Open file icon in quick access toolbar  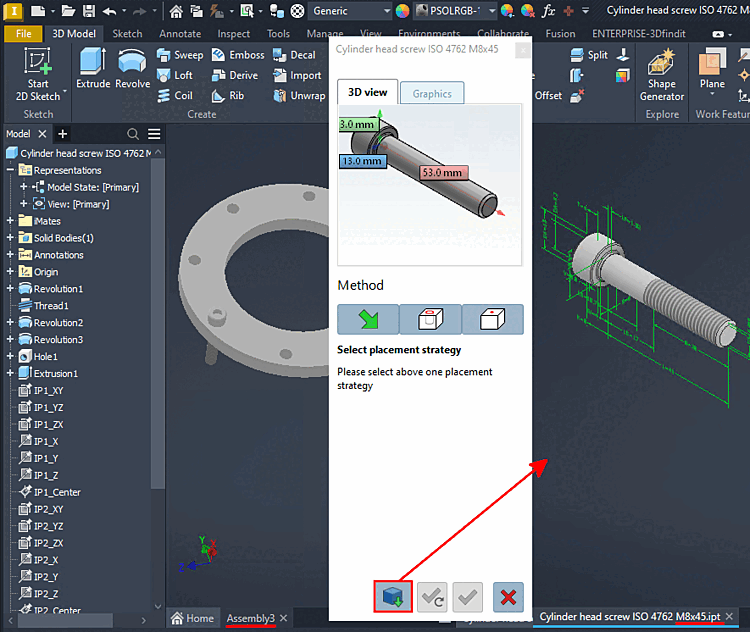click(68, 11)
